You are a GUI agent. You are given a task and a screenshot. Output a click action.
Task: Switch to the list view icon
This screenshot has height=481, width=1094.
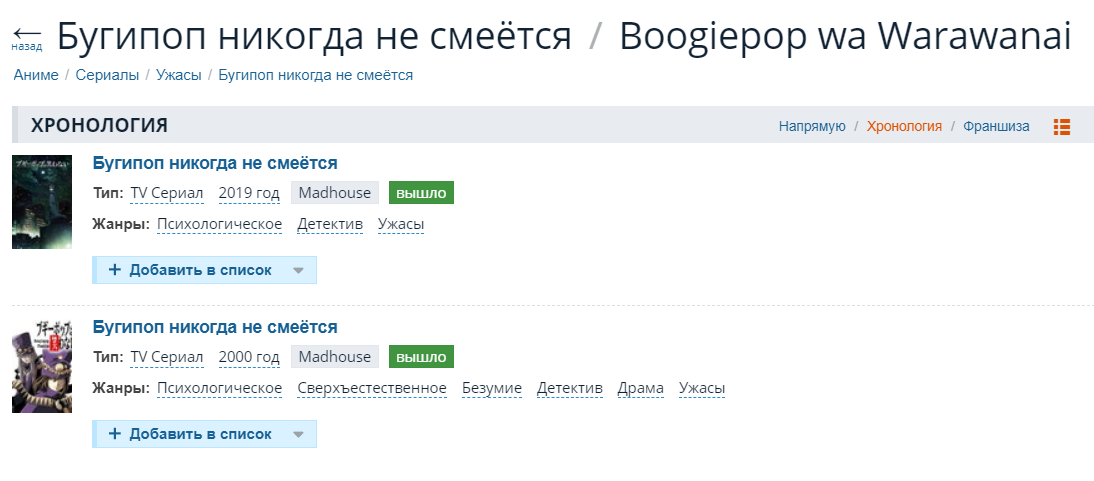[x=1061, y=126]
